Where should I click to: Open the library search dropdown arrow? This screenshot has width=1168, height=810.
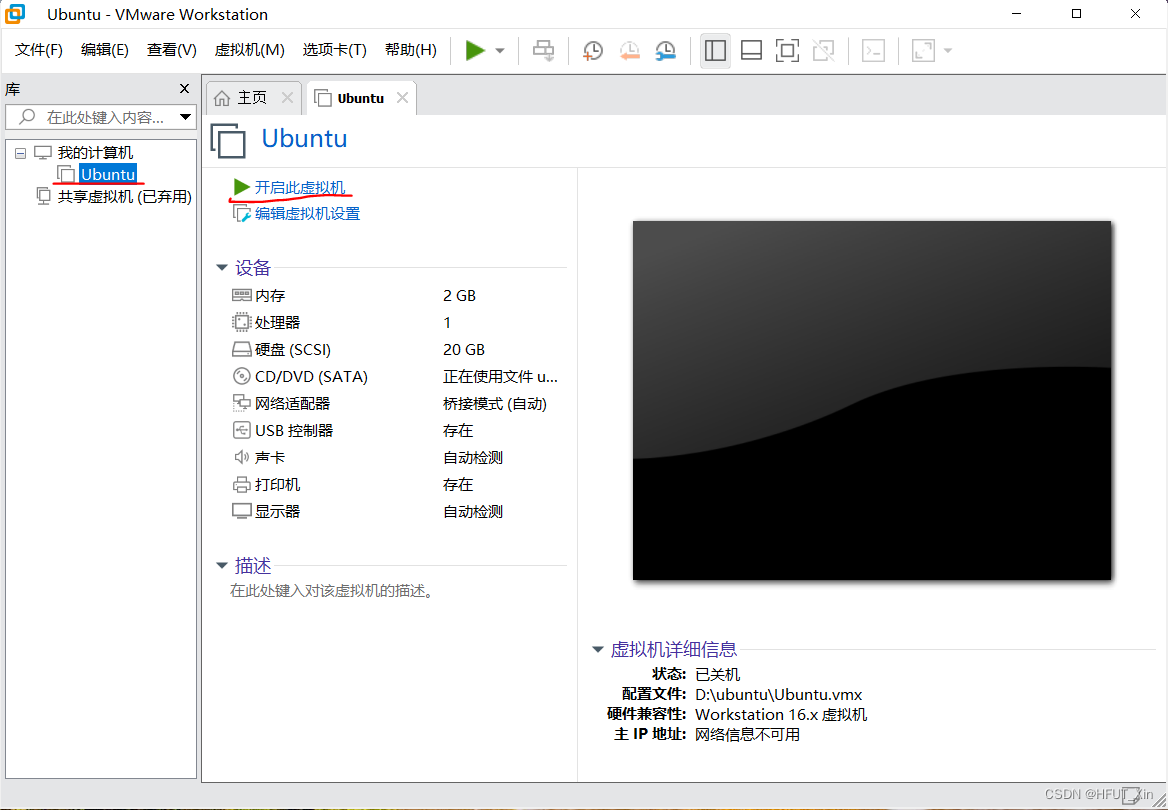point(185,117)
